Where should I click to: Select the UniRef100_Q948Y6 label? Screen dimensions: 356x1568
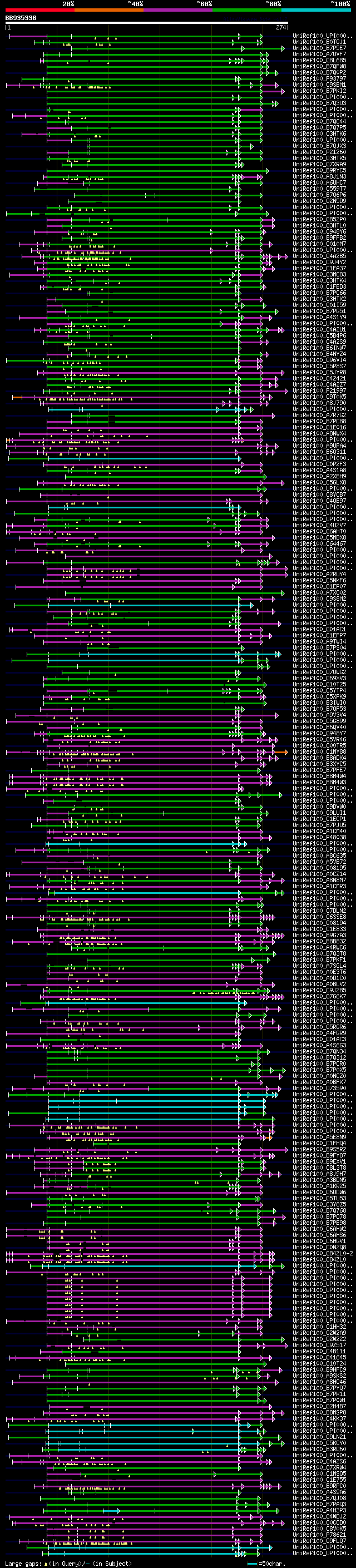[319, 232]
